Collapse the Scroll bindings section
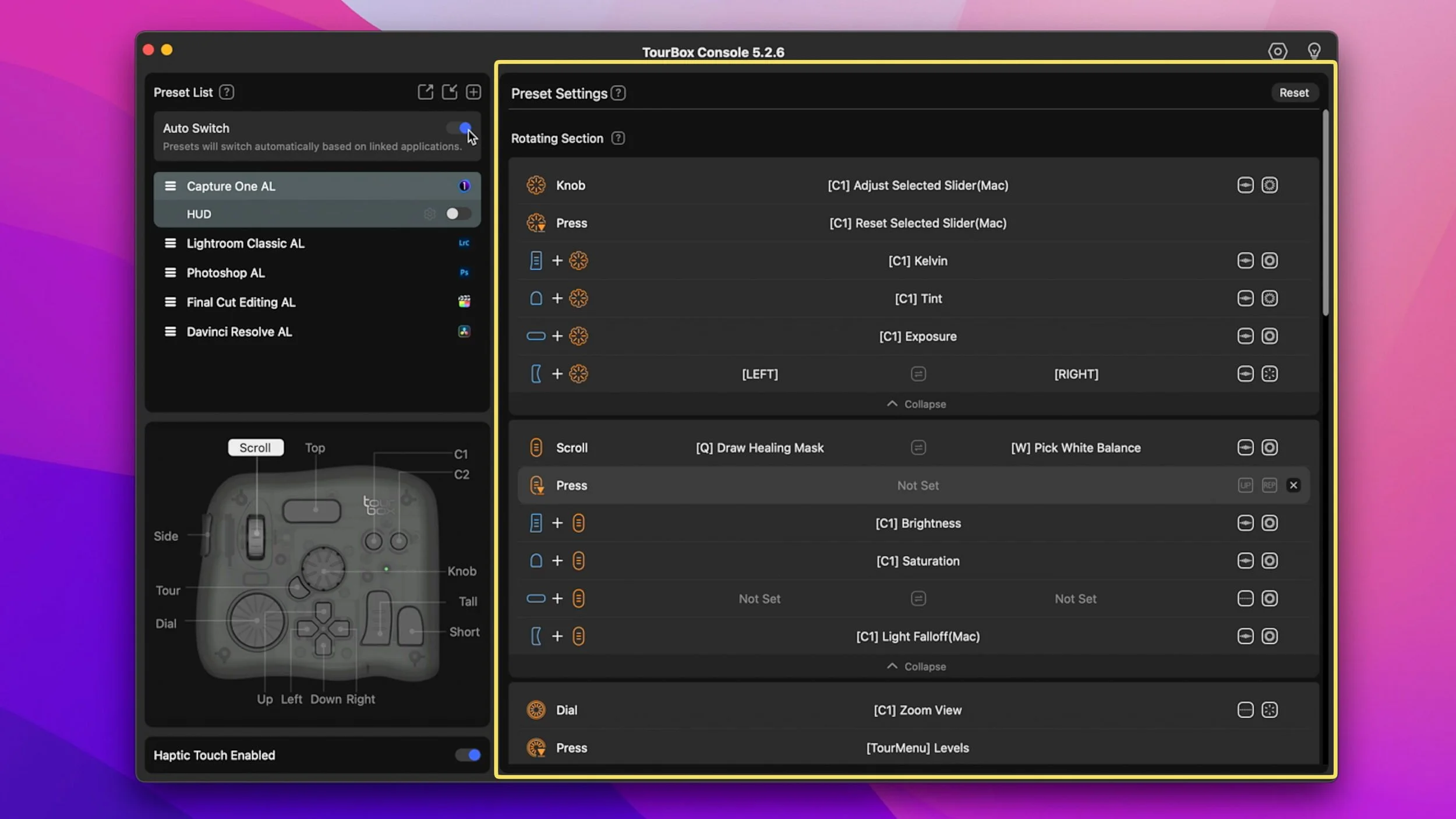This screenshot has height=819, width=1456. pyautogui.click(x=916, y=666)
